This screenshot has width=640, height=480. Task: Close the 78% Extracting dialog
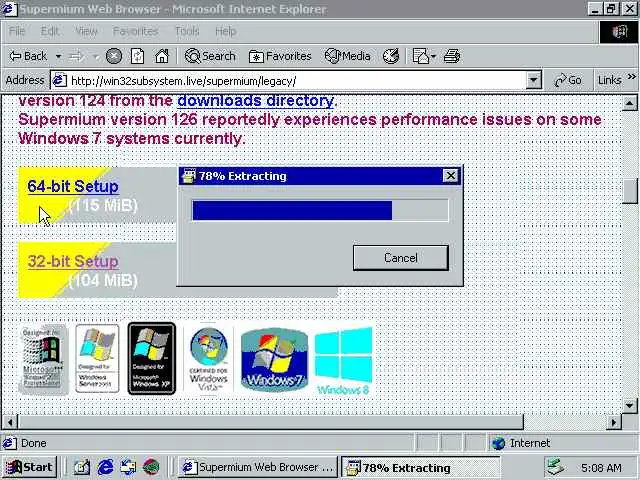451,176
